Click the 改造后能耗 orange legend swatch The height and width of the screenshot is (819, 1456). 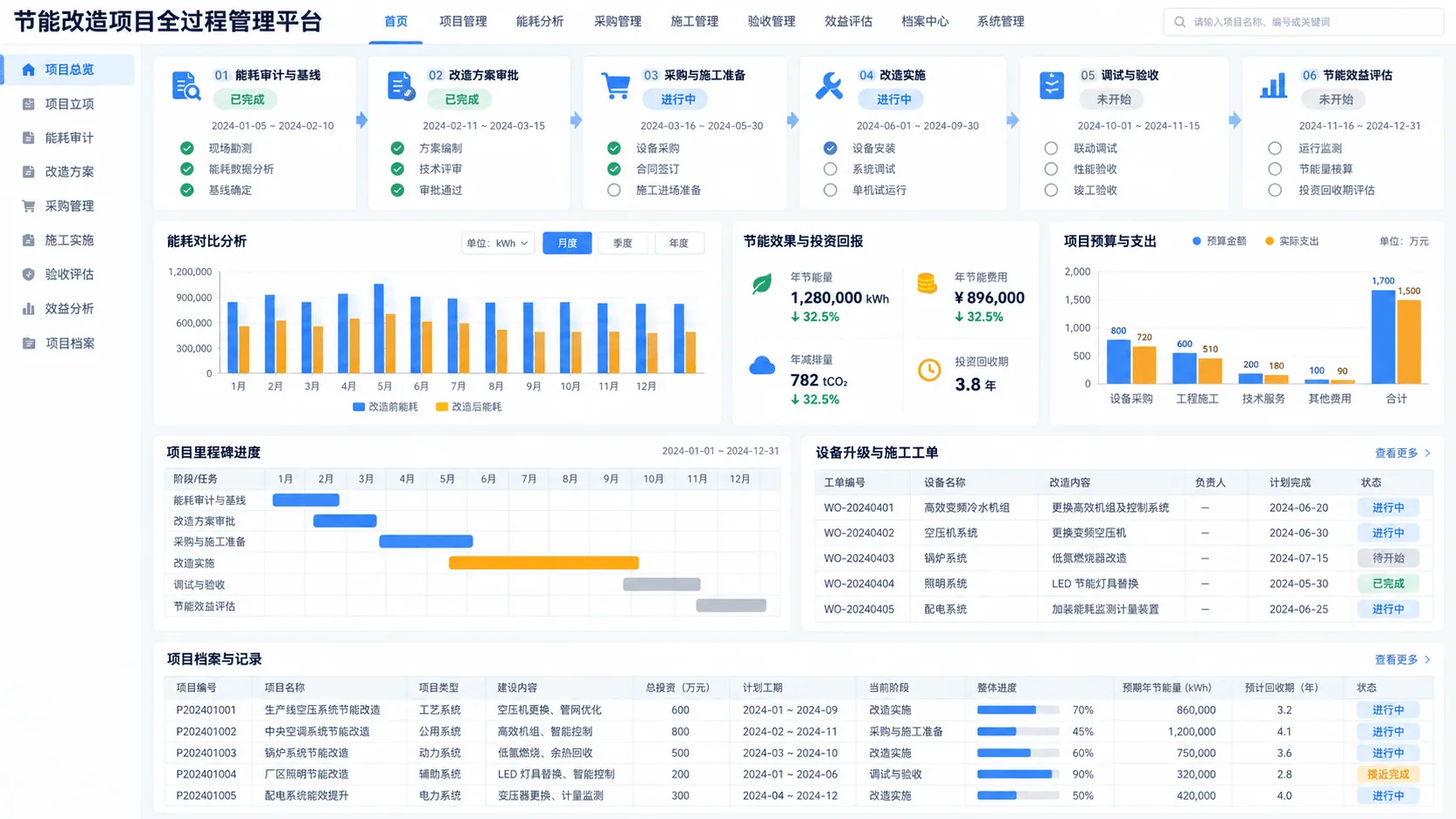pos(442,406)
